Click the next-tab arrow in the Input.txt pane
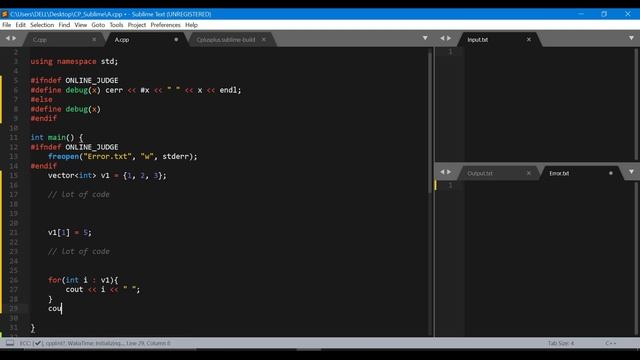The height and width of the screenshot is (360, 640). [449, 38]
